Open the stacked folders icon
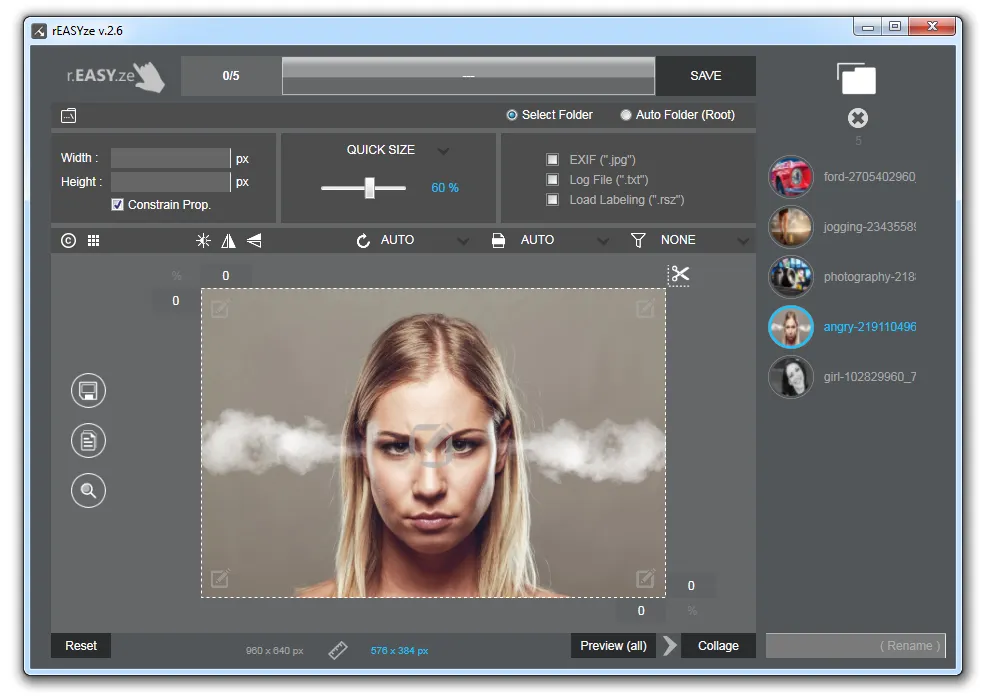 click(856, 78)
